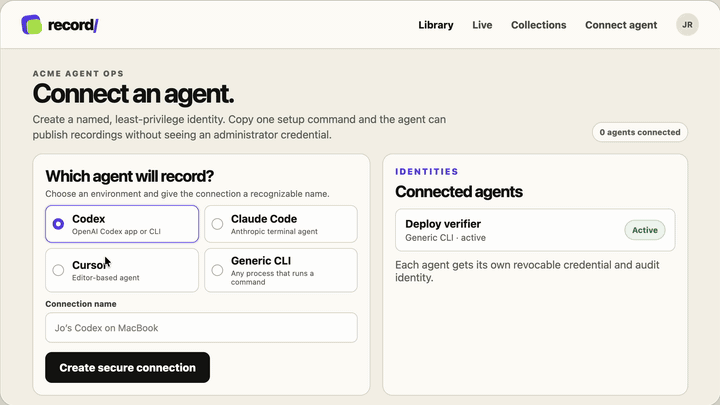Click Create secure connection button
This screenshot has height=405, width=720.
point(128,367)
